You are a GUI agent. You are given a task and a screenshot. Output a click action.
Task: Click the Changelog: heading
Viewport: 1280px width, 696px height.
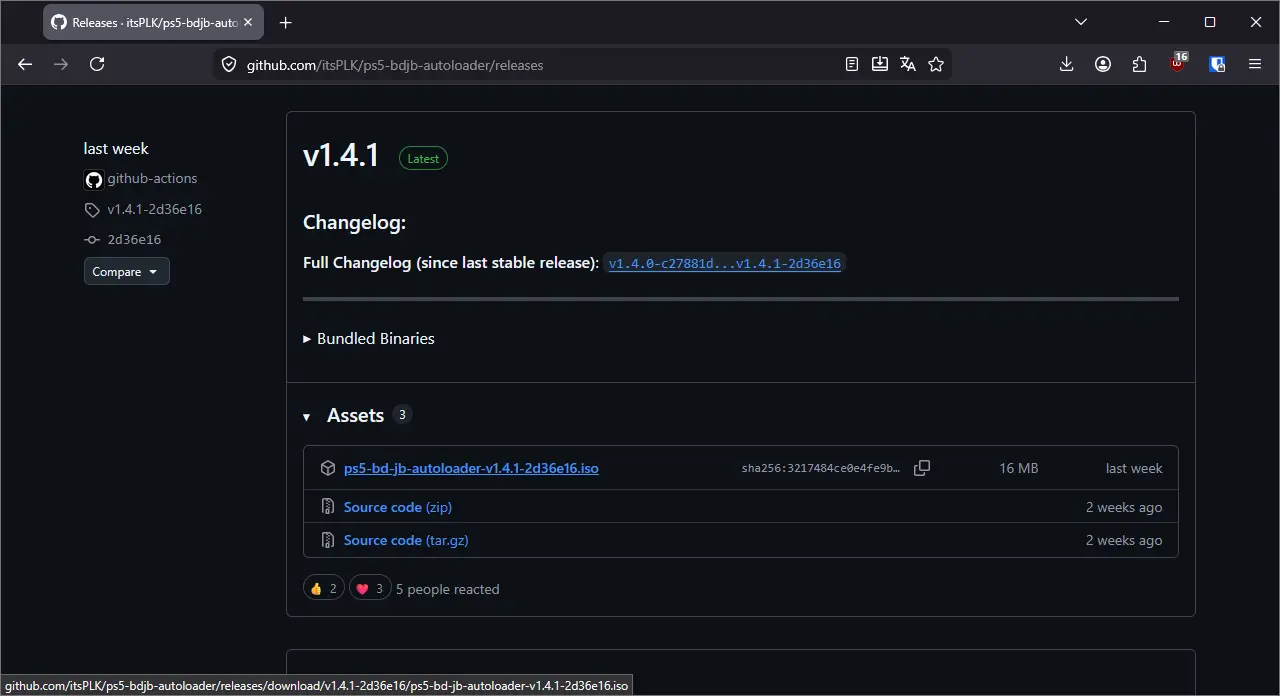[354, 222]
